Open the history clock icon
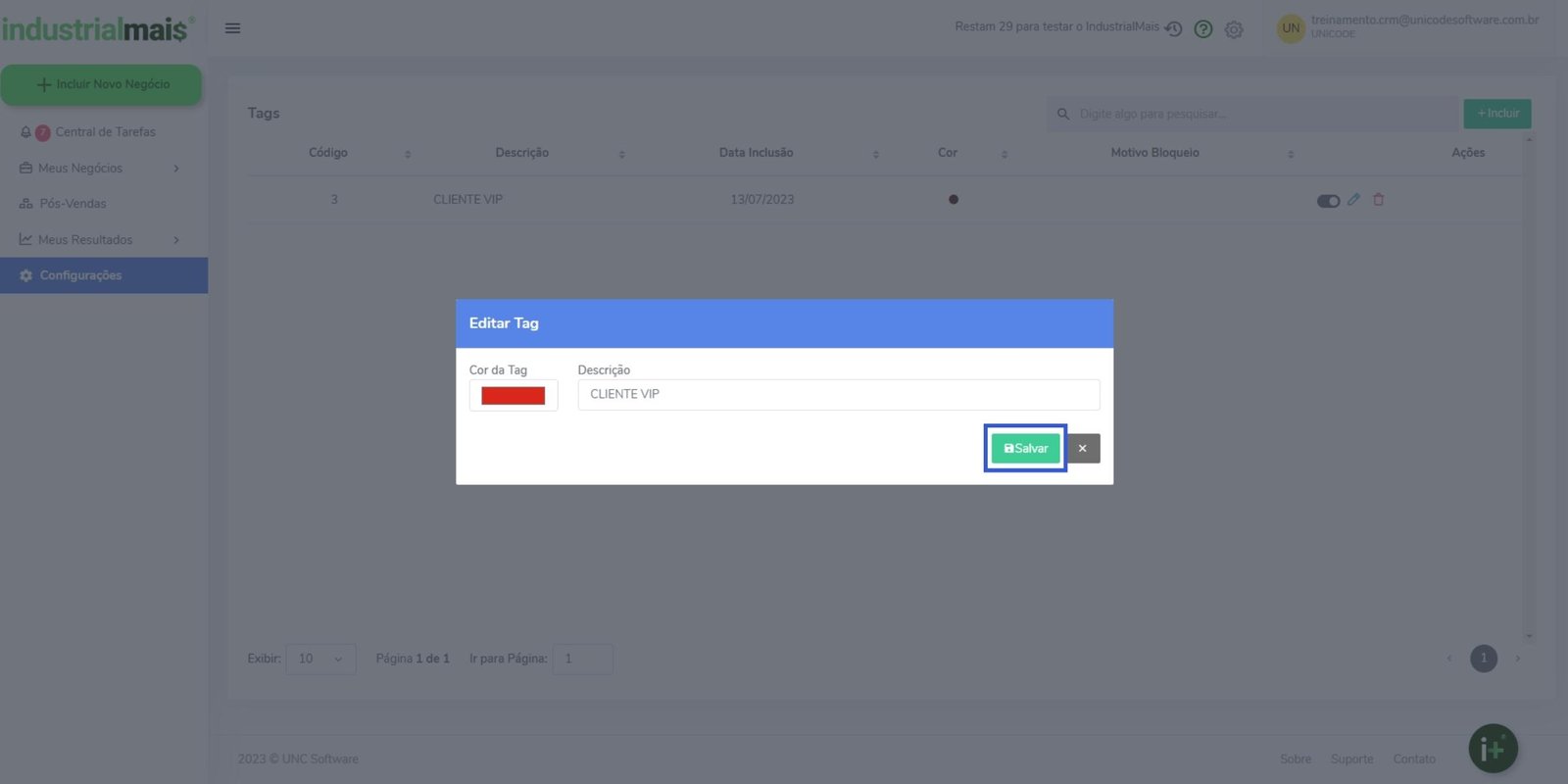1568x784 pixels. point(1173,29)
